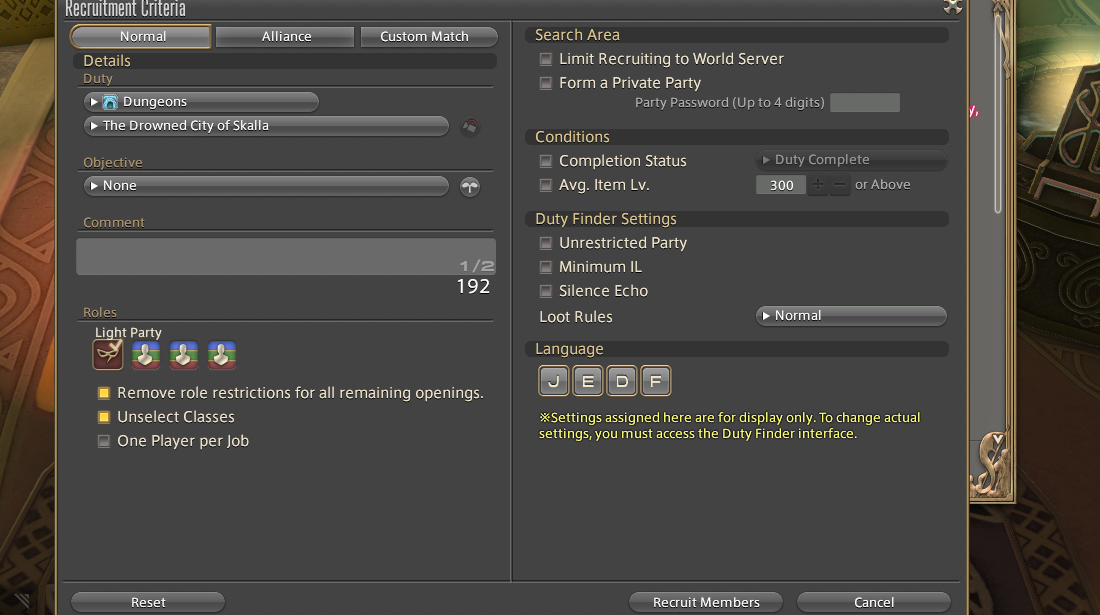Screen dimensions: 1100x615
Task: Click the first Light Party role slot with the mask icon
Action: 108,355
